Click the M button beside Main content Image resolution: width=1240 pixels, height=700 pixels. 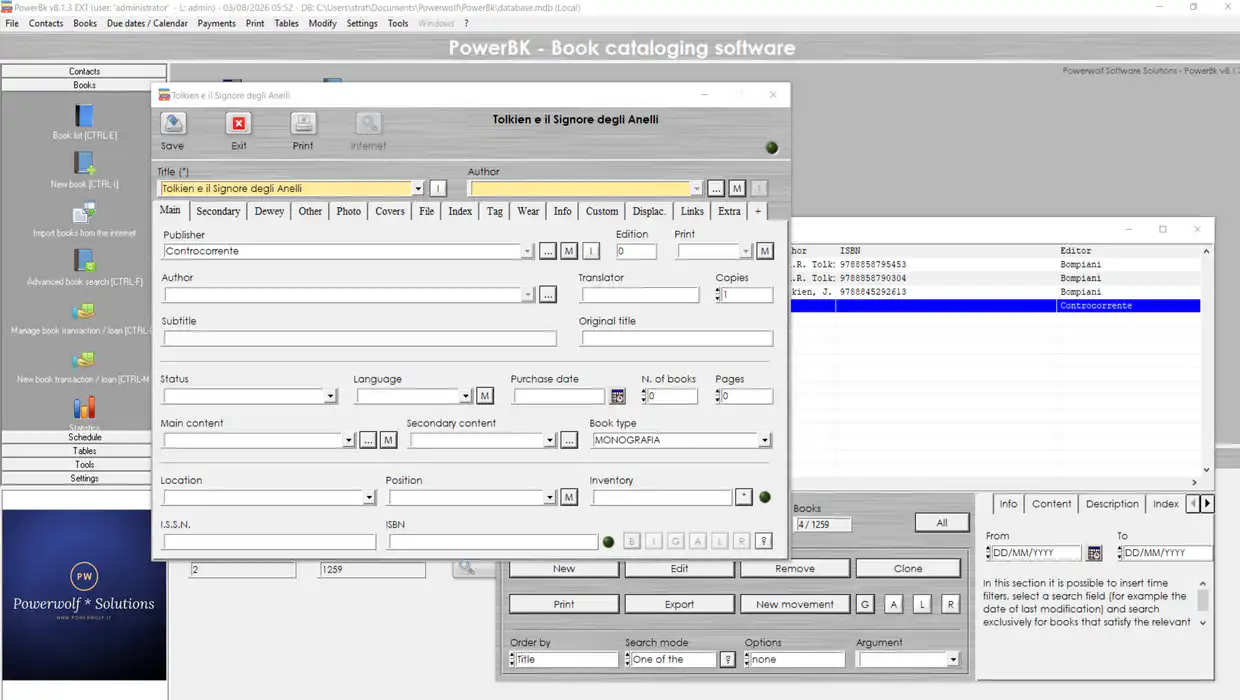(x=389, y=440)
